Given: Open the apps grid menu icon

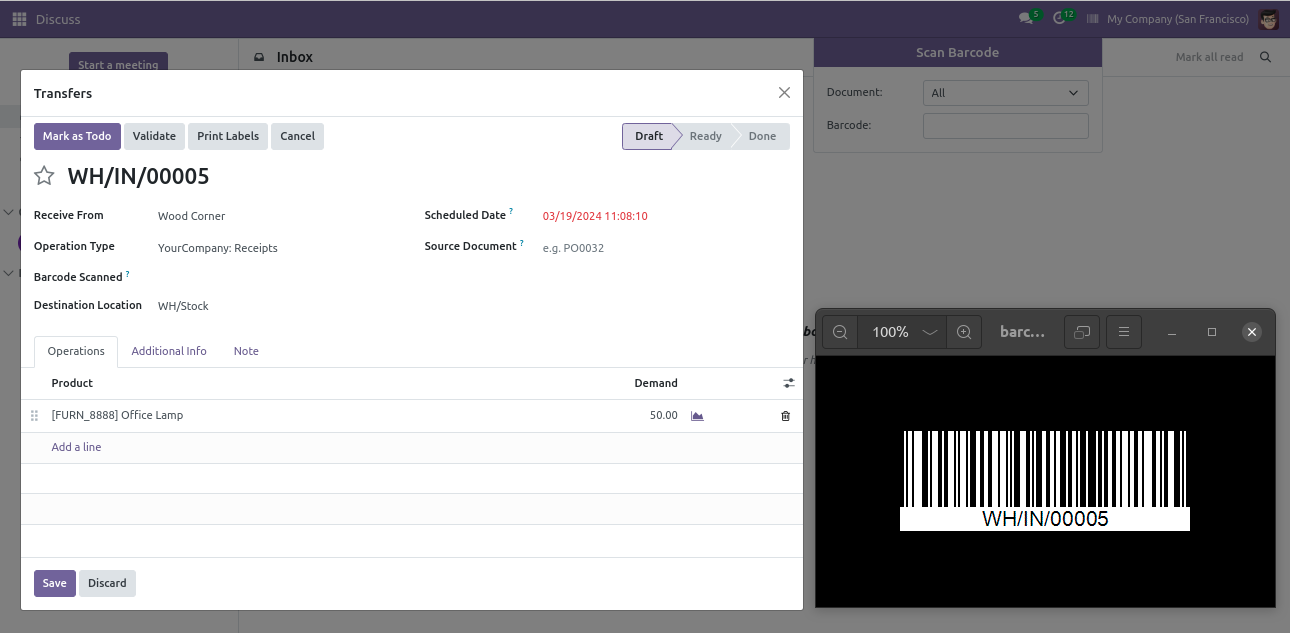Looking at the screenshot, I should tap(19, 19).
